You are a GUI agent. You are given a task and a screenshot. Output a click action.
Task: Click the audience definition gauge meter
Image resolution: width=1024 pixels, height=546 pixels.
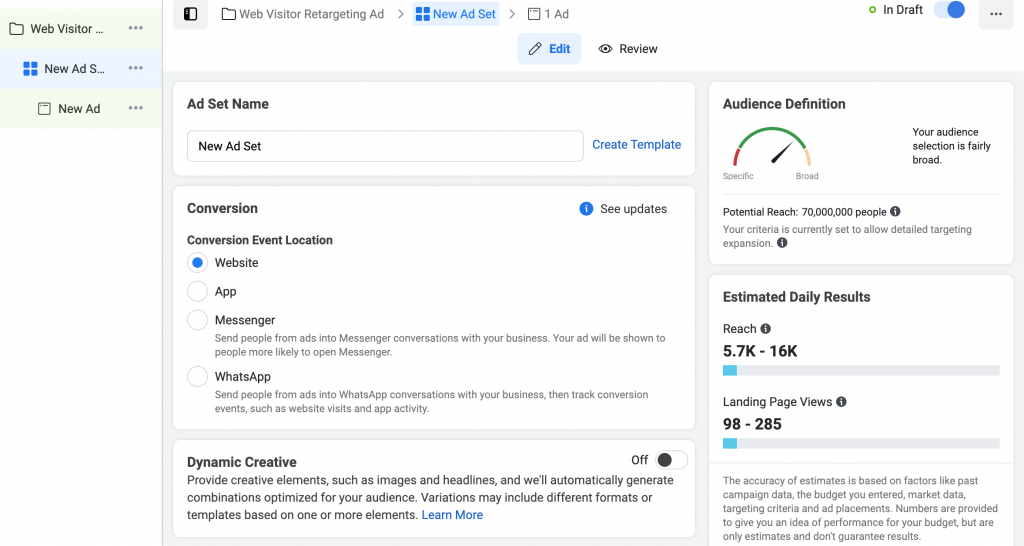772,150
